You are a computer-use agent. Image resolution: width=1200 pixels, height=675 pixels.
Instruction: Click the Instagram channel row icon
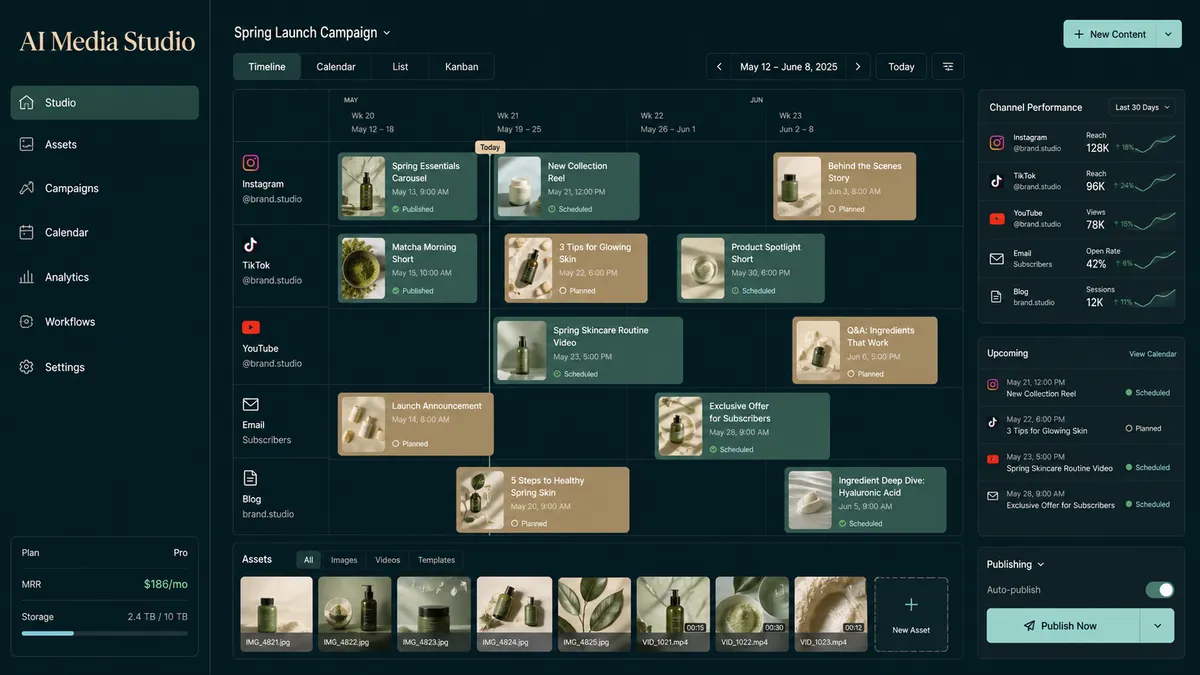click(251, 163)
